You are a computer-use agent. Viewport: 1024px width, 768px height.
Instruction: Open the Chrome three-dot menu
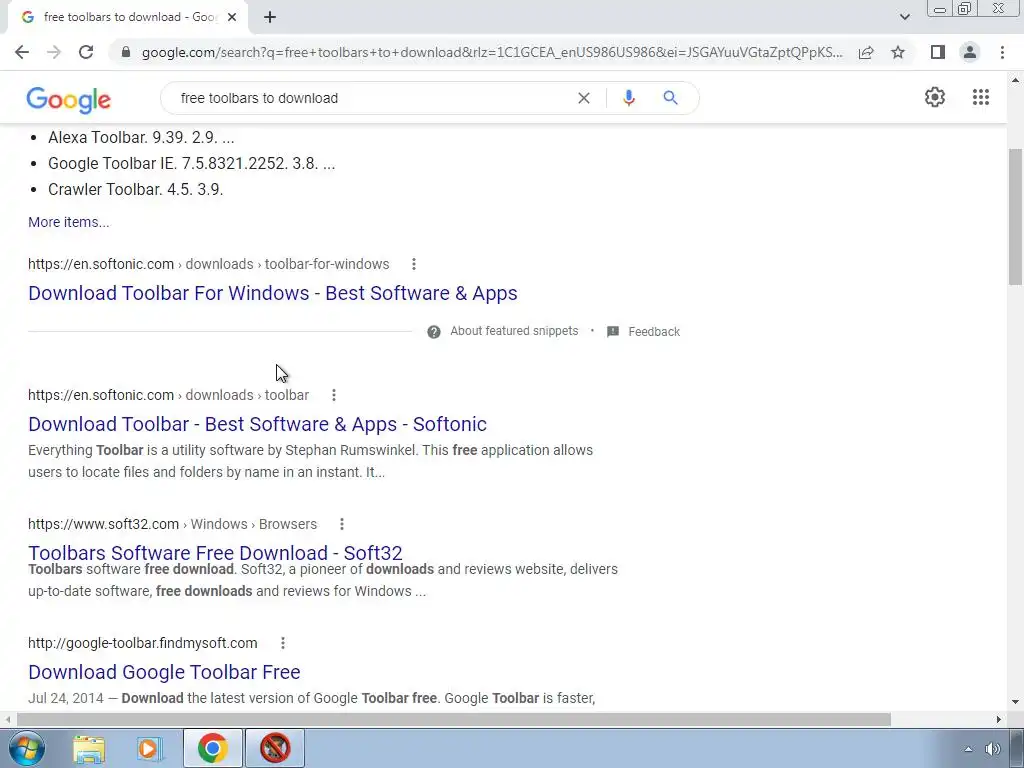coord(1002,52)
